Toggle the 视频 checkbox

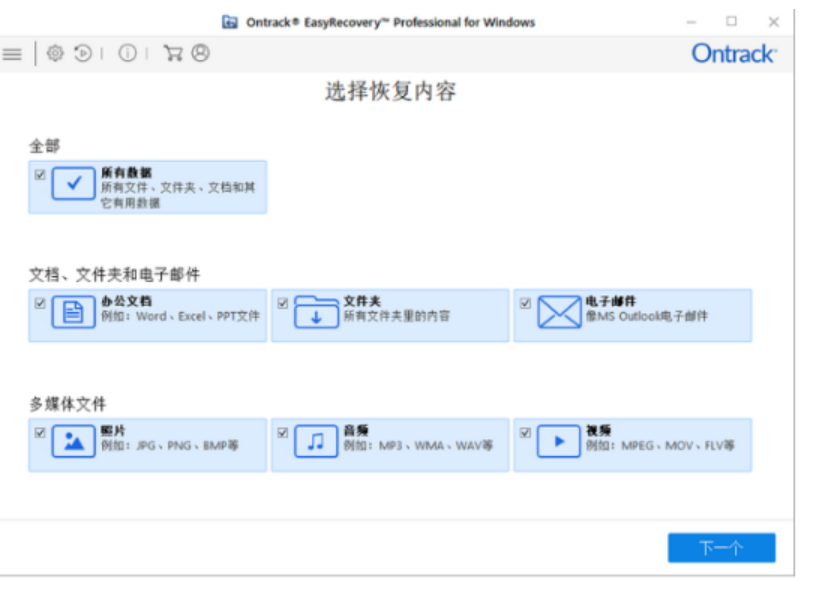click(526, 432)
